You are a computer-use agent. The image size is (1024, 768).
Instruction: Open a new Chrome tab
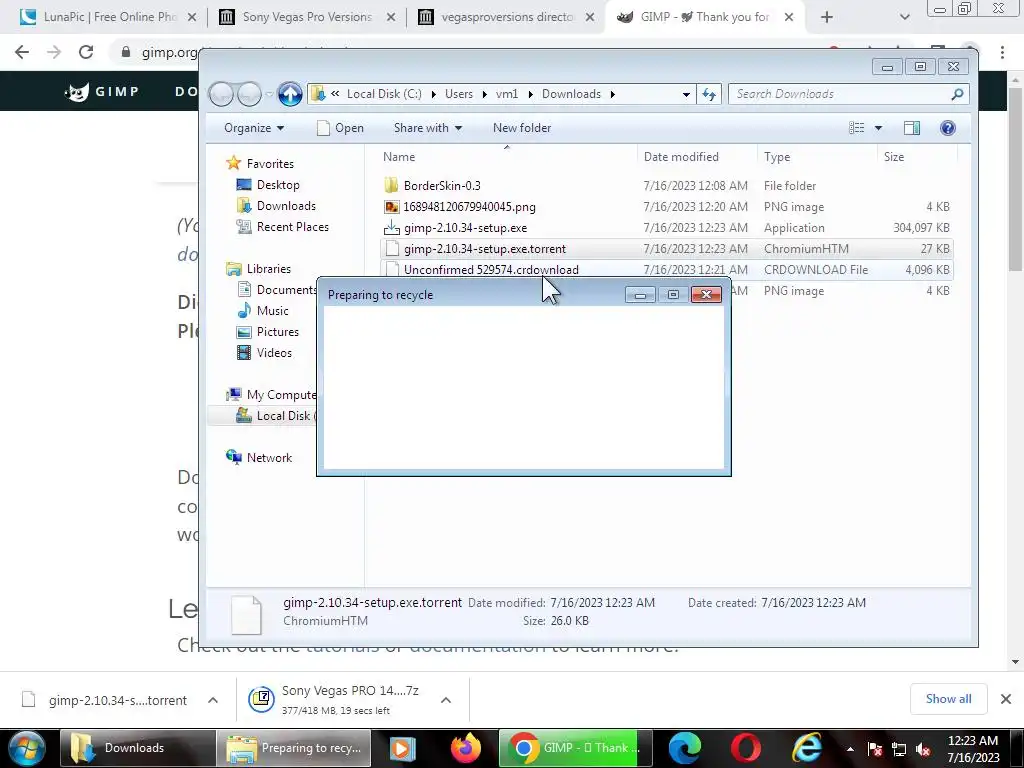point(827,18)
